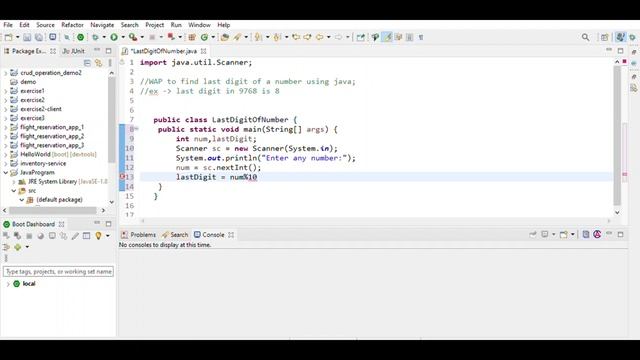Collapse the src folder node
The image size is (640, 360).
(13, 191)
